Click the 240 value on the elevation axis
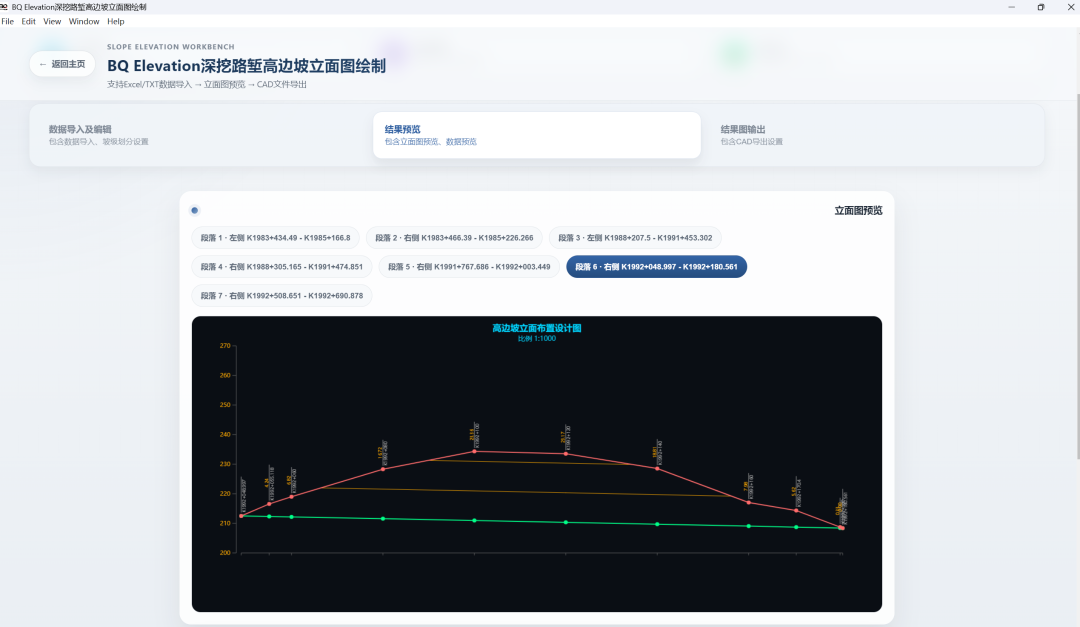This screenshot has height=627, width=1080. [225, 435]
